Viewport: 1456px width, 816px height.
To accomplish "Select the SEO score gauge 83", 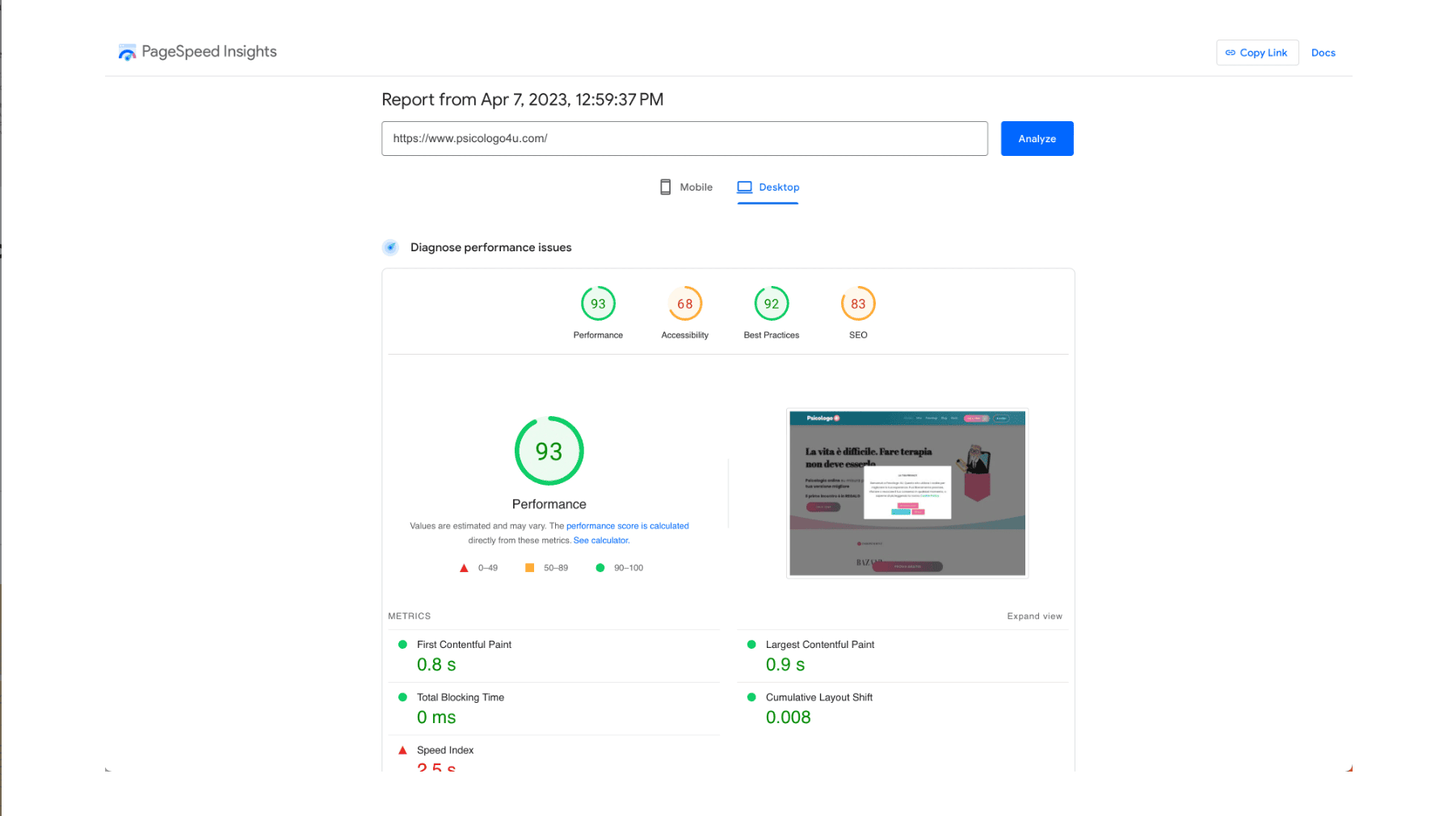I will coord(857,305).
